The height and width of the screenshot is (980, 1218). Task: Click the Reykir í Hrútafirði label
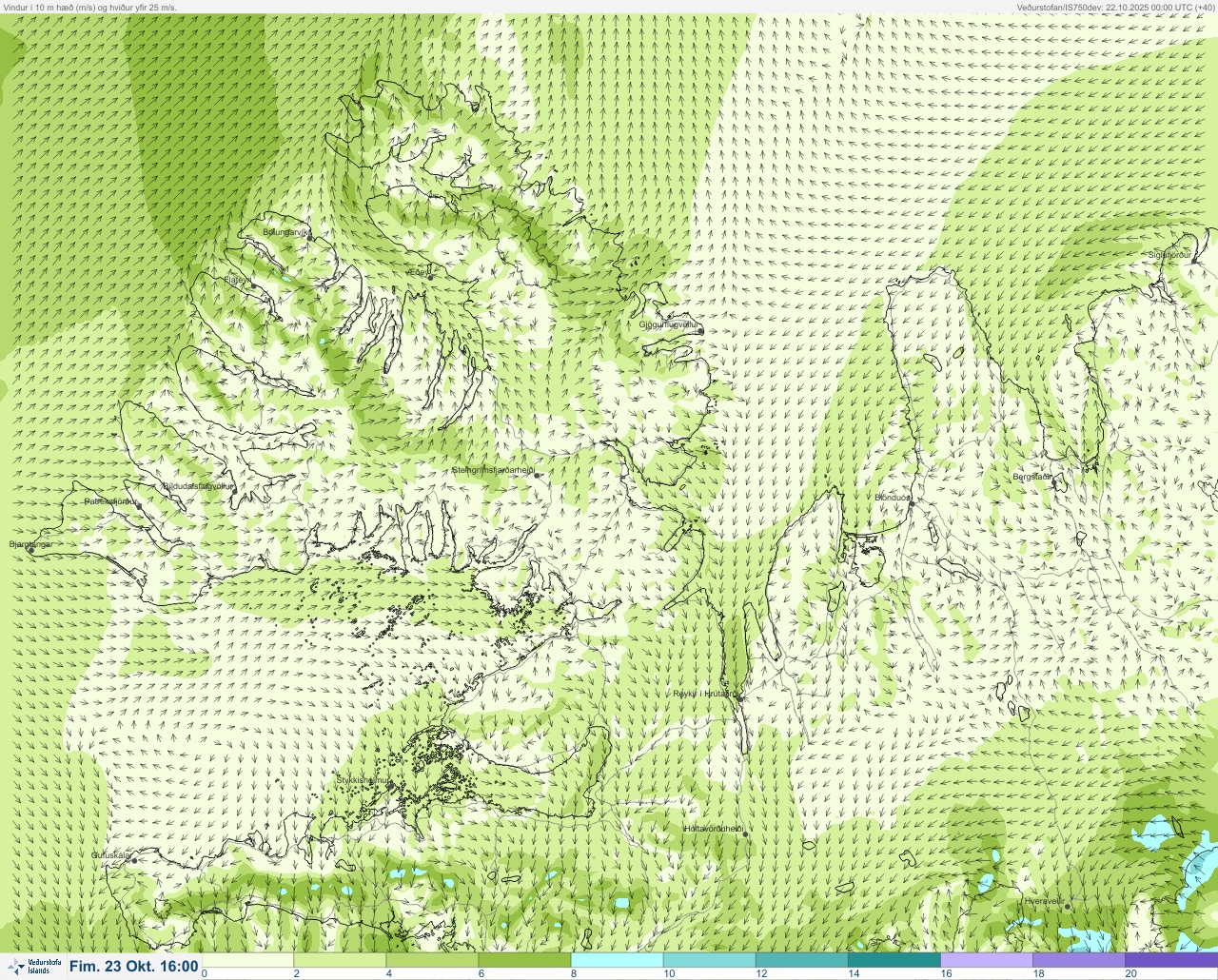coord(704,694)
